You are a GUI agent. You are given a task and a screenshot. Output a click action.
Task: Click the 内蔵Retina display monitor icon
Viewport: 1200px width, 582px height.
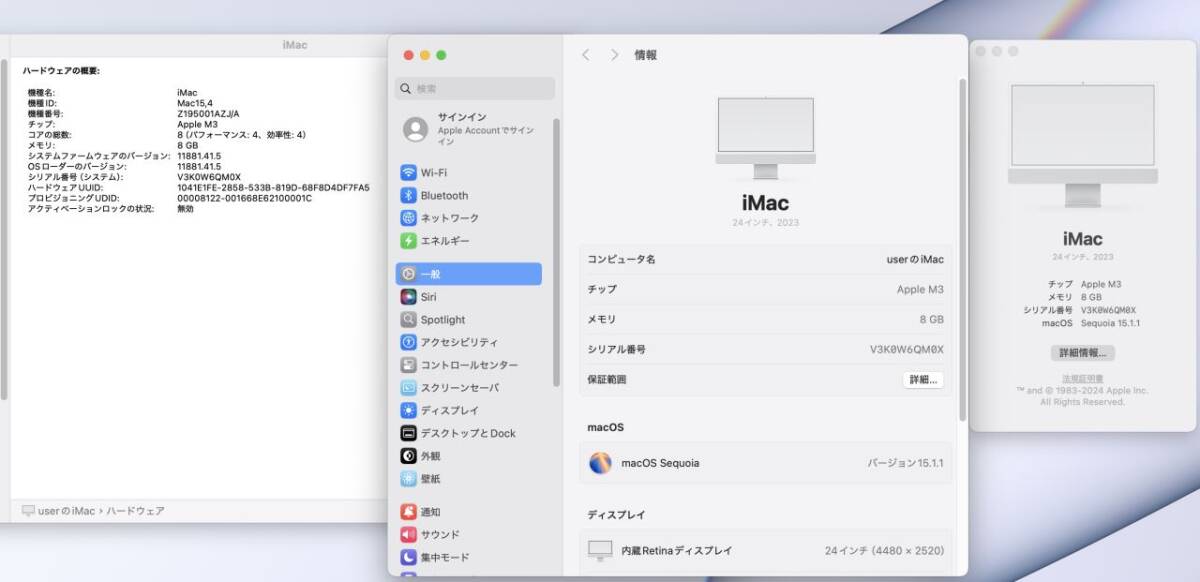tap(600, 550)
